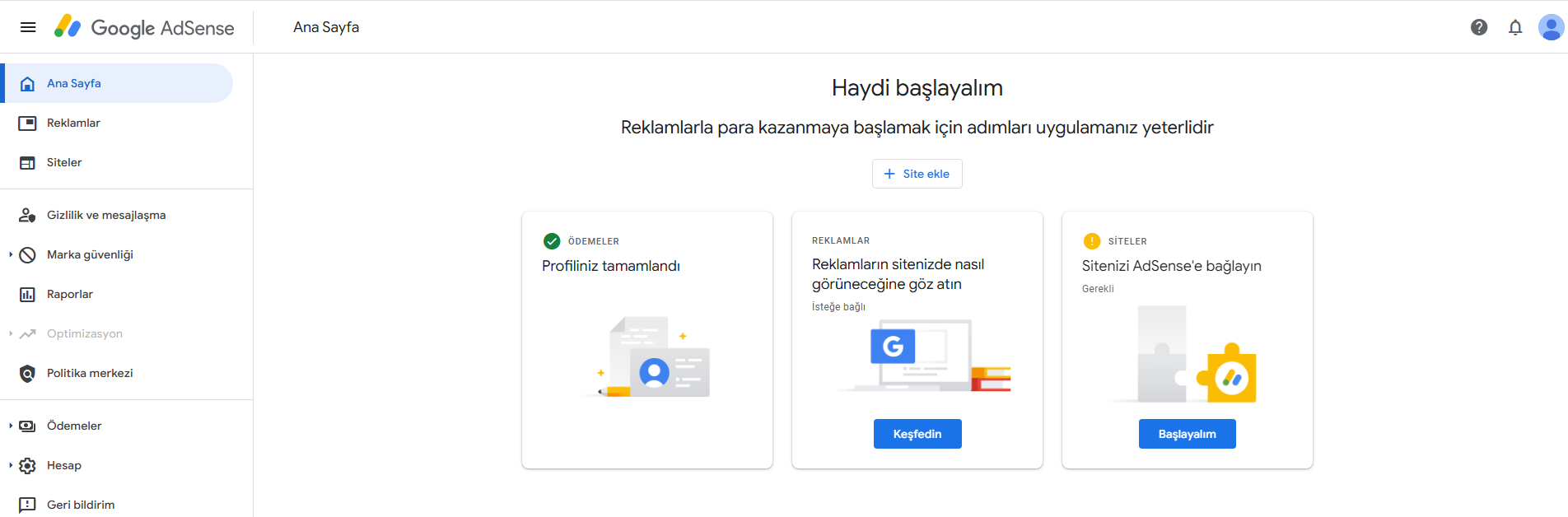Viewport: 1568px width, 517px height.
Task: Click the Optimizasyon trend icon
Action: 27,333
